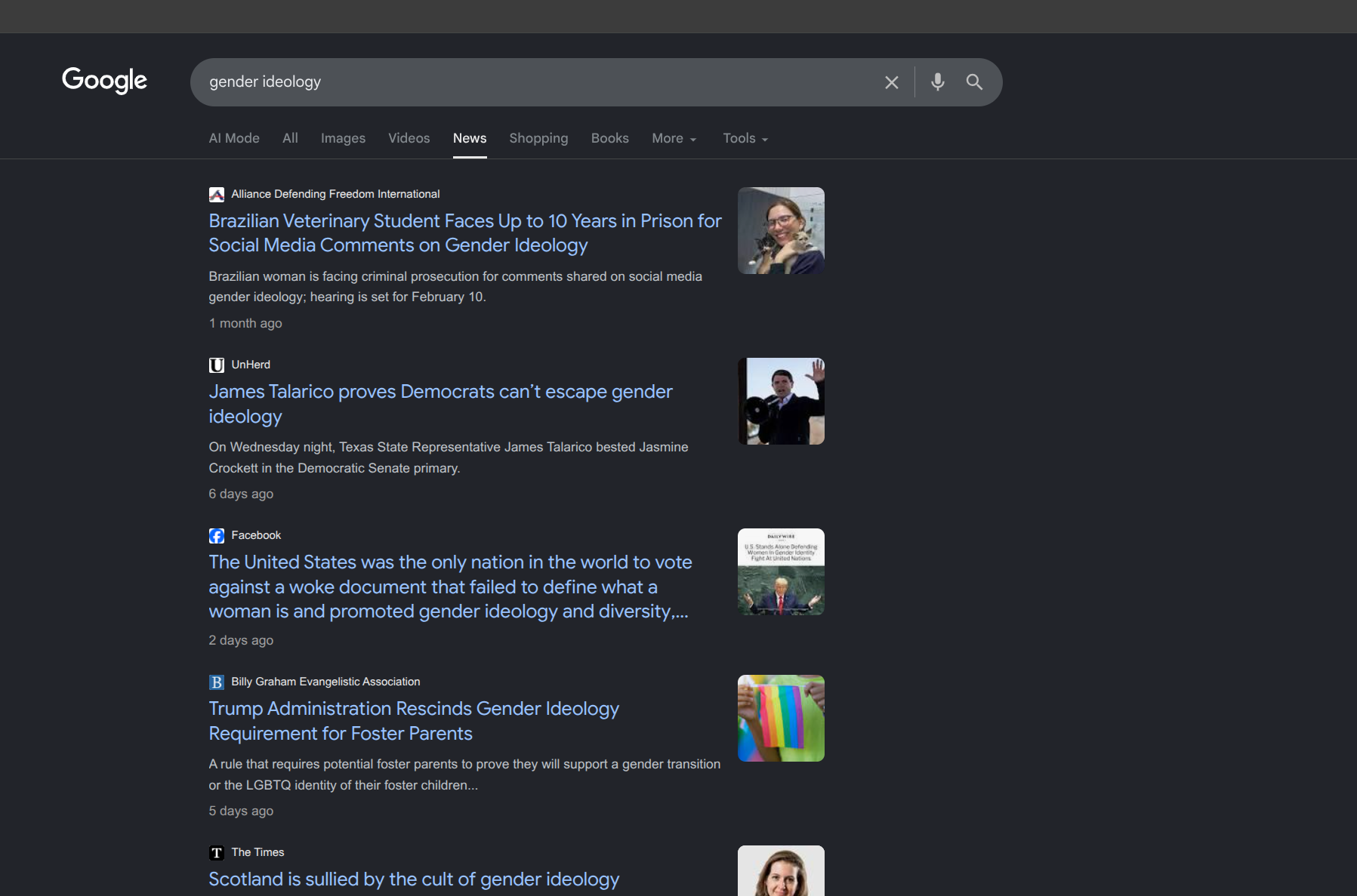Select the News tab
This screenshot has width=1357, height=896.
pyautogui.click(x=470, y=138)
